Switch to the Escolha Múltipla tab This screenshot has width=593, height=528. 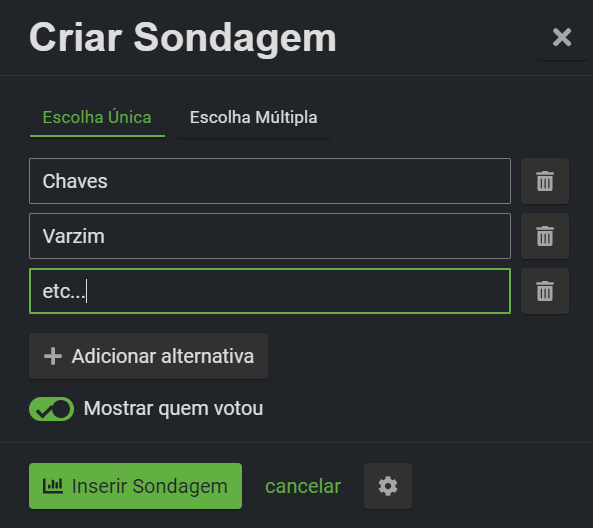(x=253, y=117)
